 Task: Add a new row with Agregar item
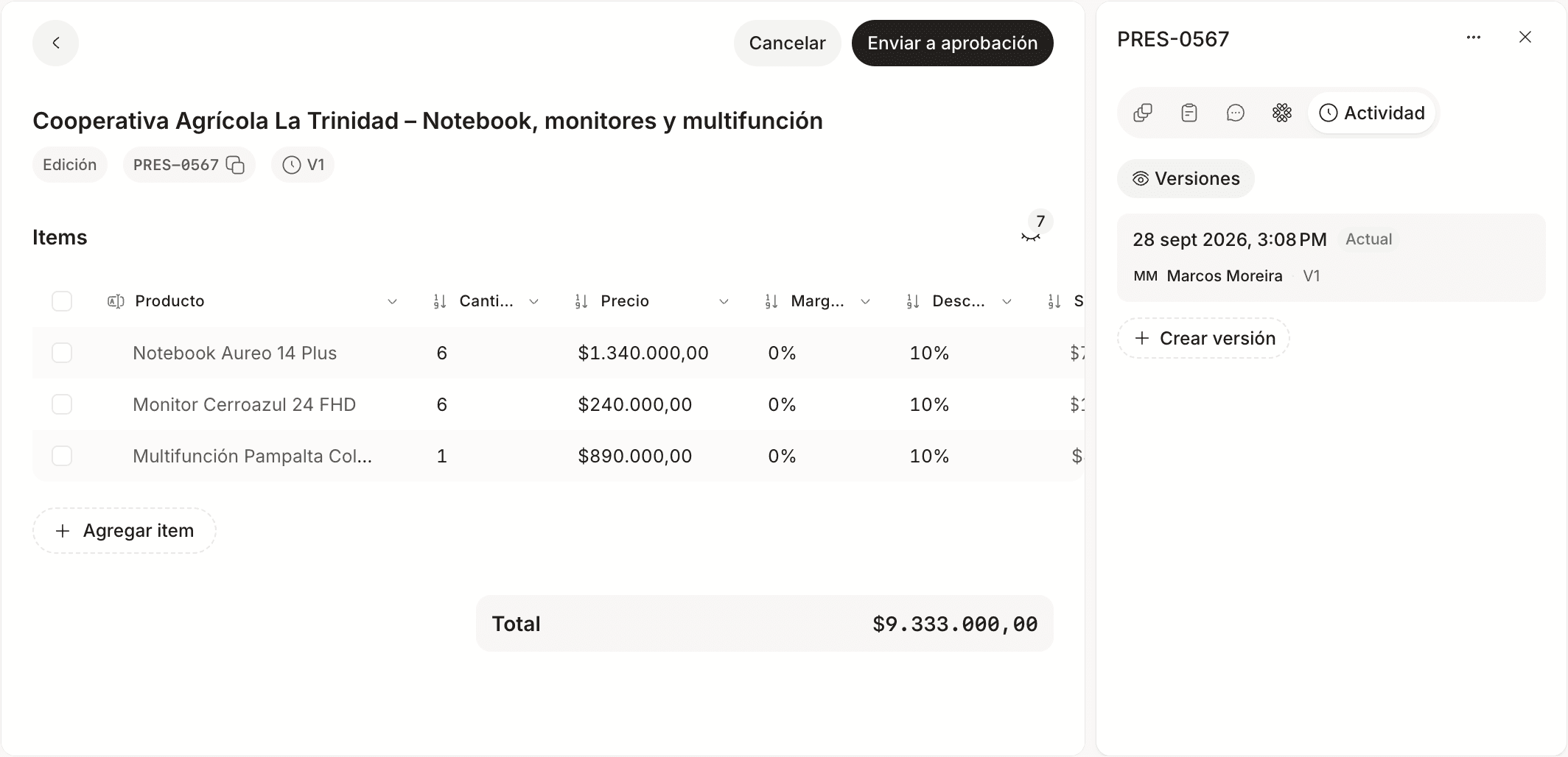tap(124, 531)
